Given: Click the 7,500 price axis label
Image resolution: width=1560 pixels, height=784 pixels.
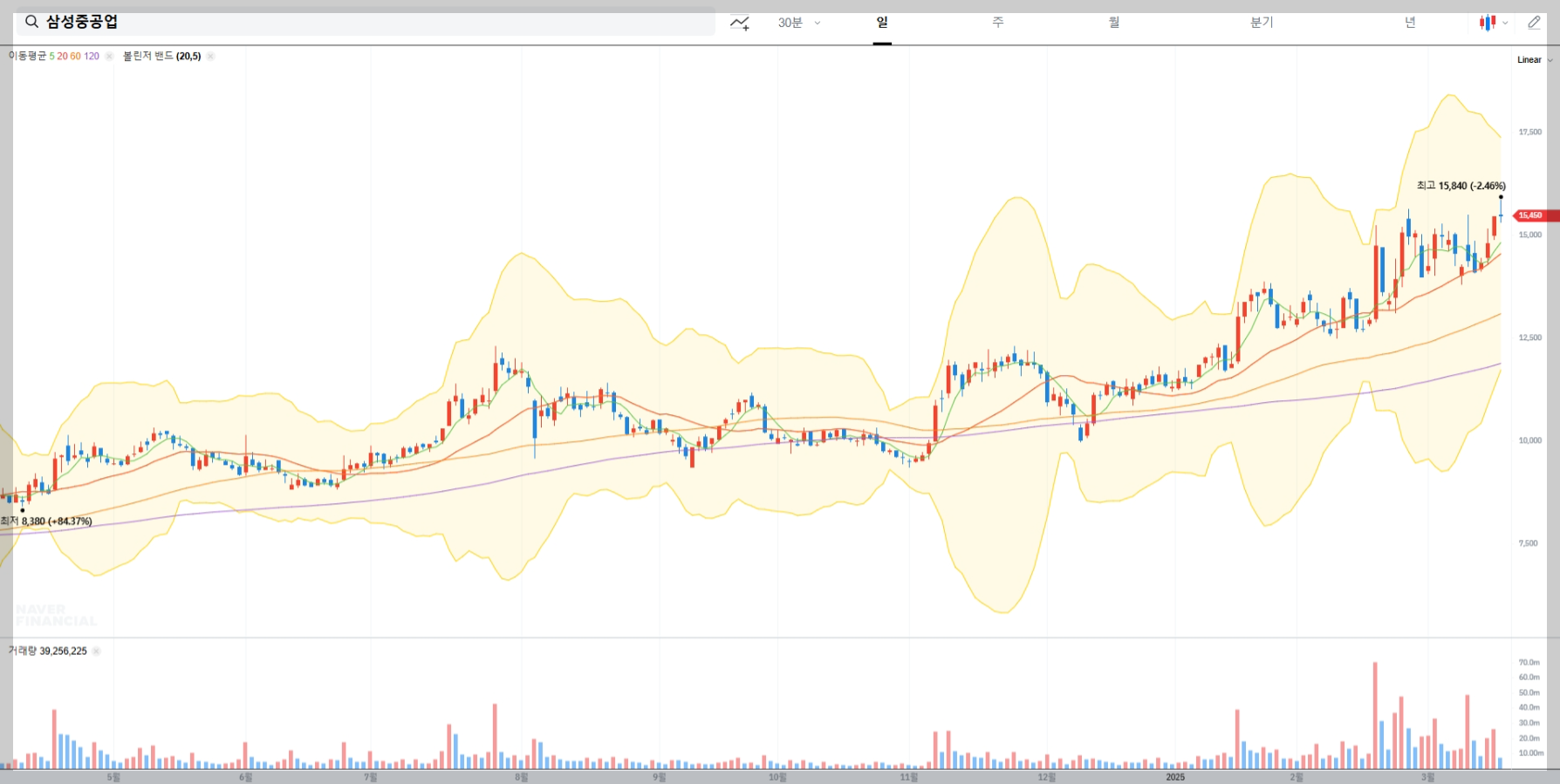Looking at the screenshot, I should coord(1528,543).
